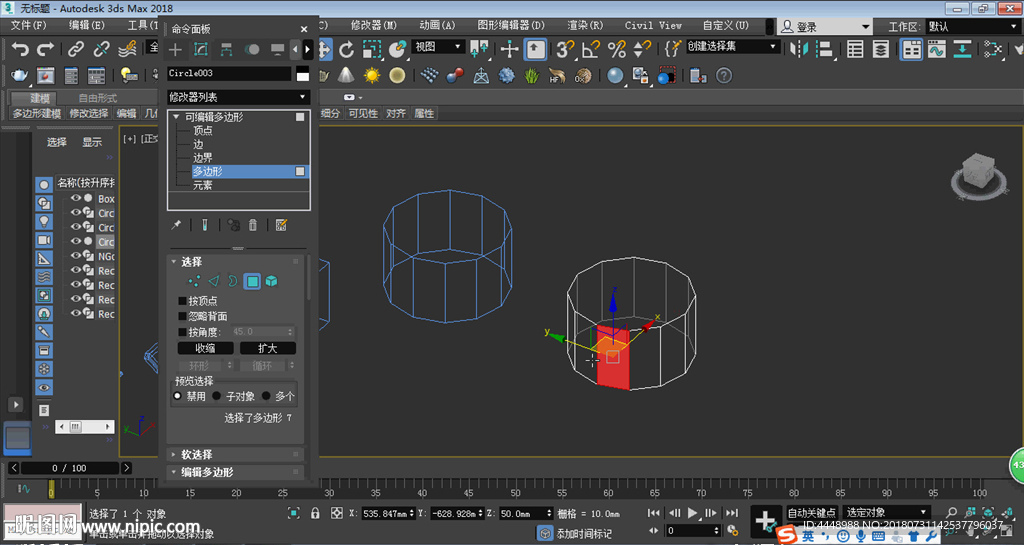This screenshot has height=545, width=1024.
Task: Toggle 自动关键点 auto key mode
Action: click(811, 512)
